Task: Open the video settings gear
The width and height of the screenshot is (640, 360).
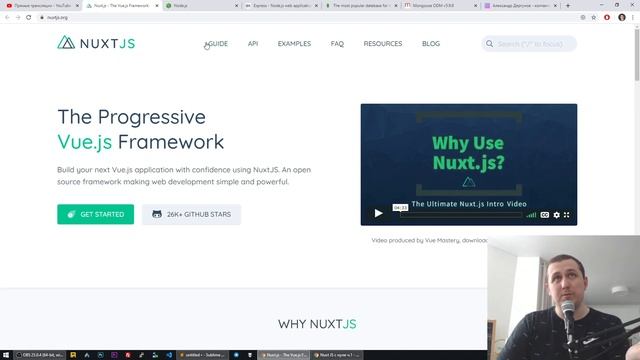Action: [556, 215]
